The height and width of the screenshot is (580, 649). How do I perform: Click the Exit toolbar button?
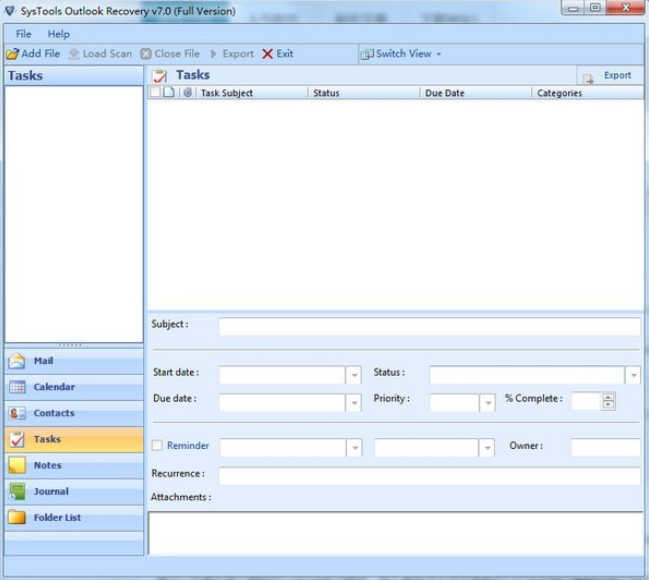pos(277,54)
